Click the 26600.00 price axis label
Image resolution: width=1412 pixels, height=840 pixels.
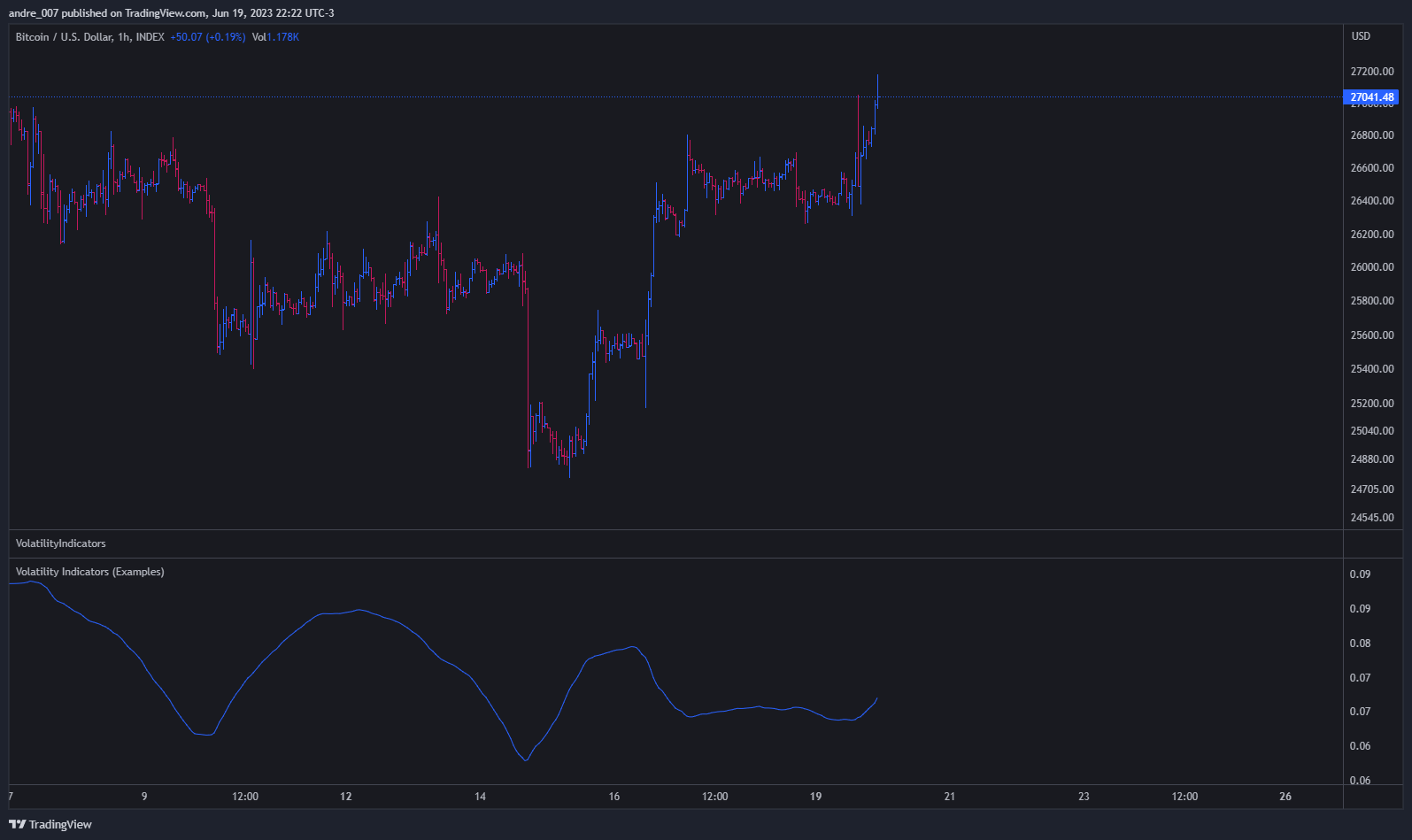pyautogui.click(x=1372, y=168)
